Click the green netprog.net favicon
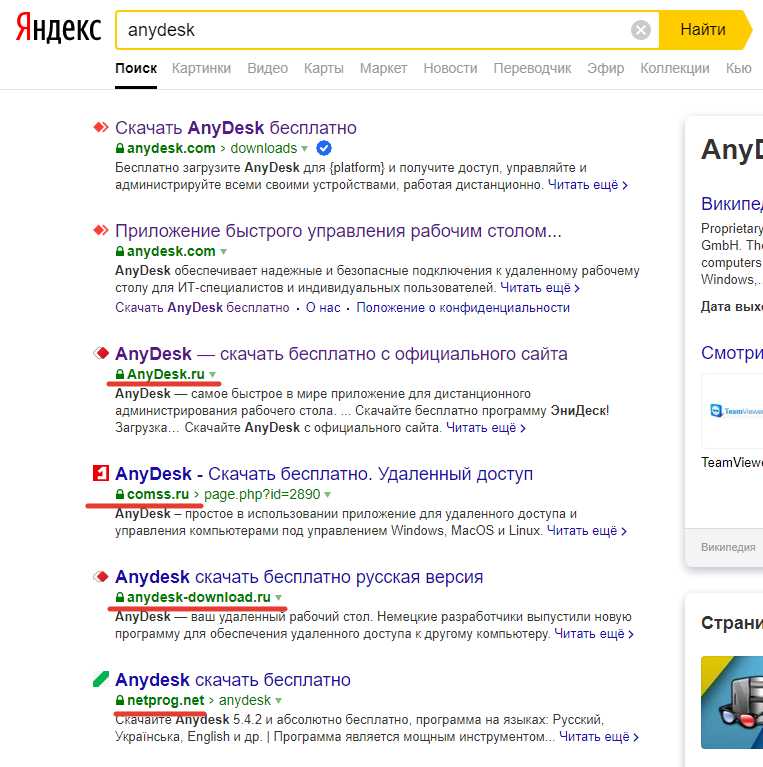The height and width of the screenshot is (767, 763). tap(101, 679)
